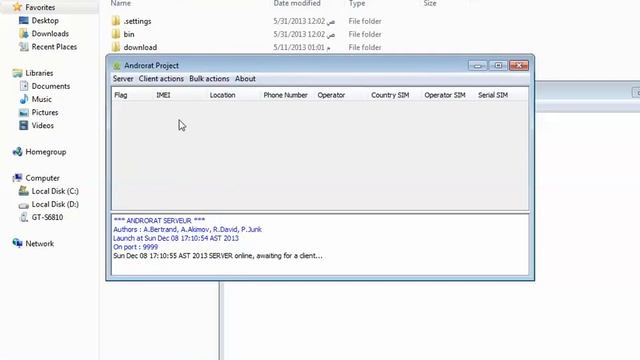Click the Network icon
This screenshot has width=640, height=360.
click(18, 243)
